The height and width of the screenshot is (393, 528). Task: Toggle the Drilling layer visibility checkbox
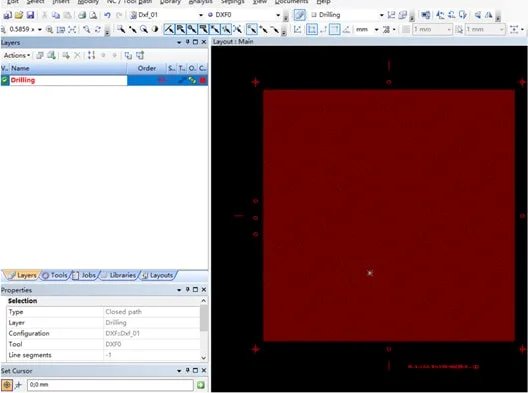pyautogui.click(x=5, y=80)
